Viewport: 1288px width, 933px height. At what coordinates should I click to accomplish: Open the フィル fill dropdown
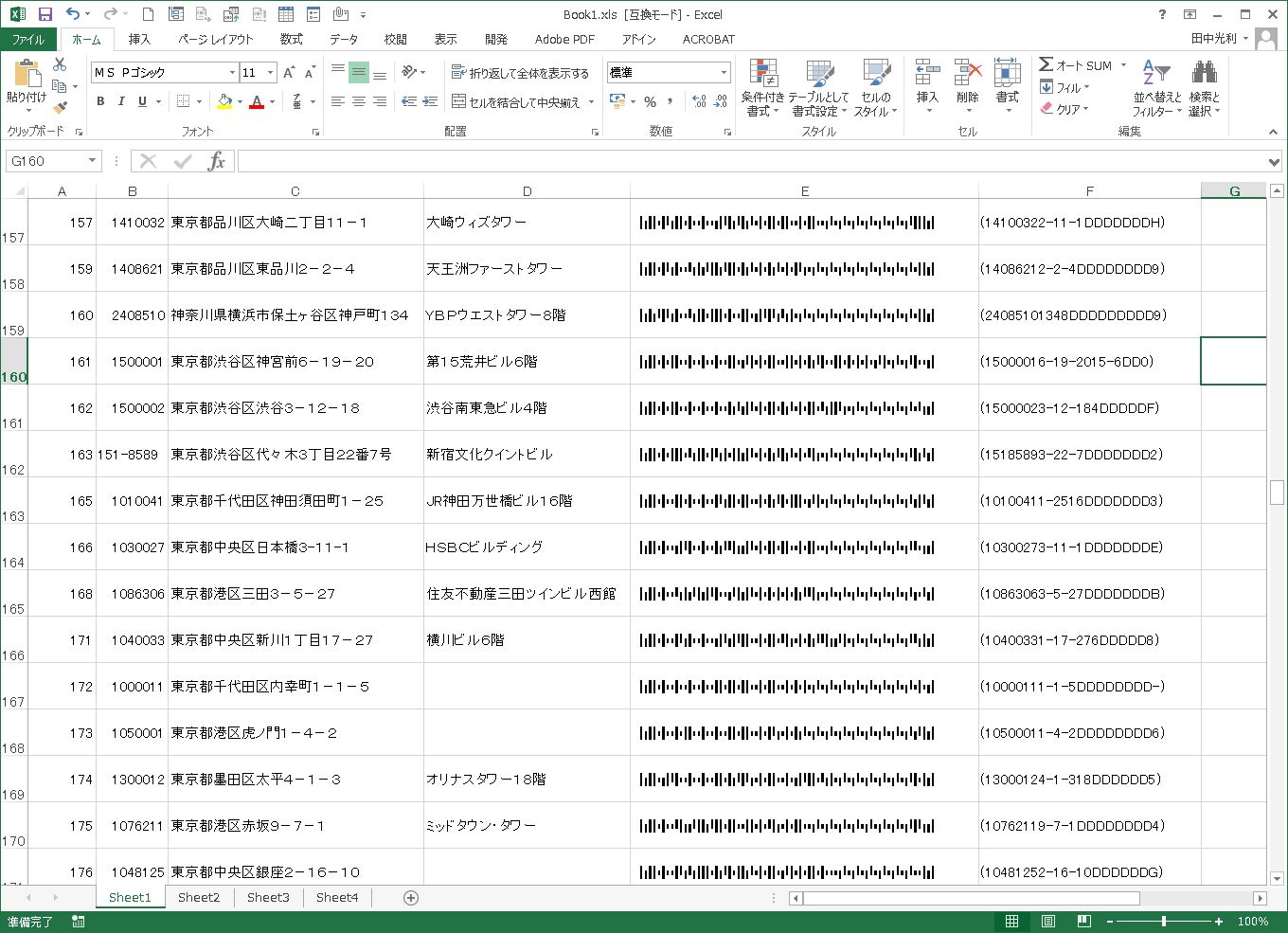(x=1065, y=87)
